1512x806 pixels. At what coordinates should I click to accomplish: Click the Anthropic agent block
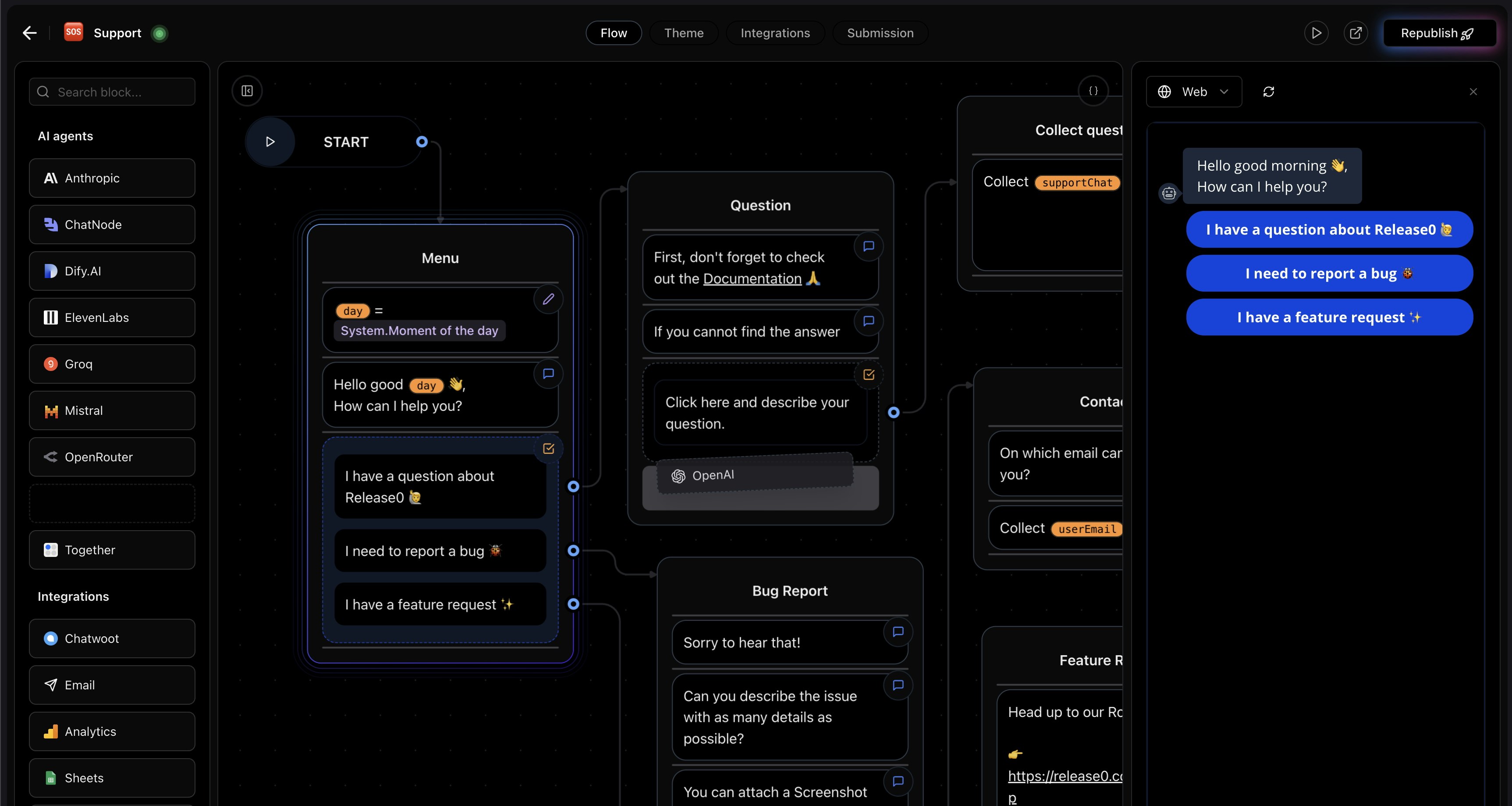tap(111, 178)
